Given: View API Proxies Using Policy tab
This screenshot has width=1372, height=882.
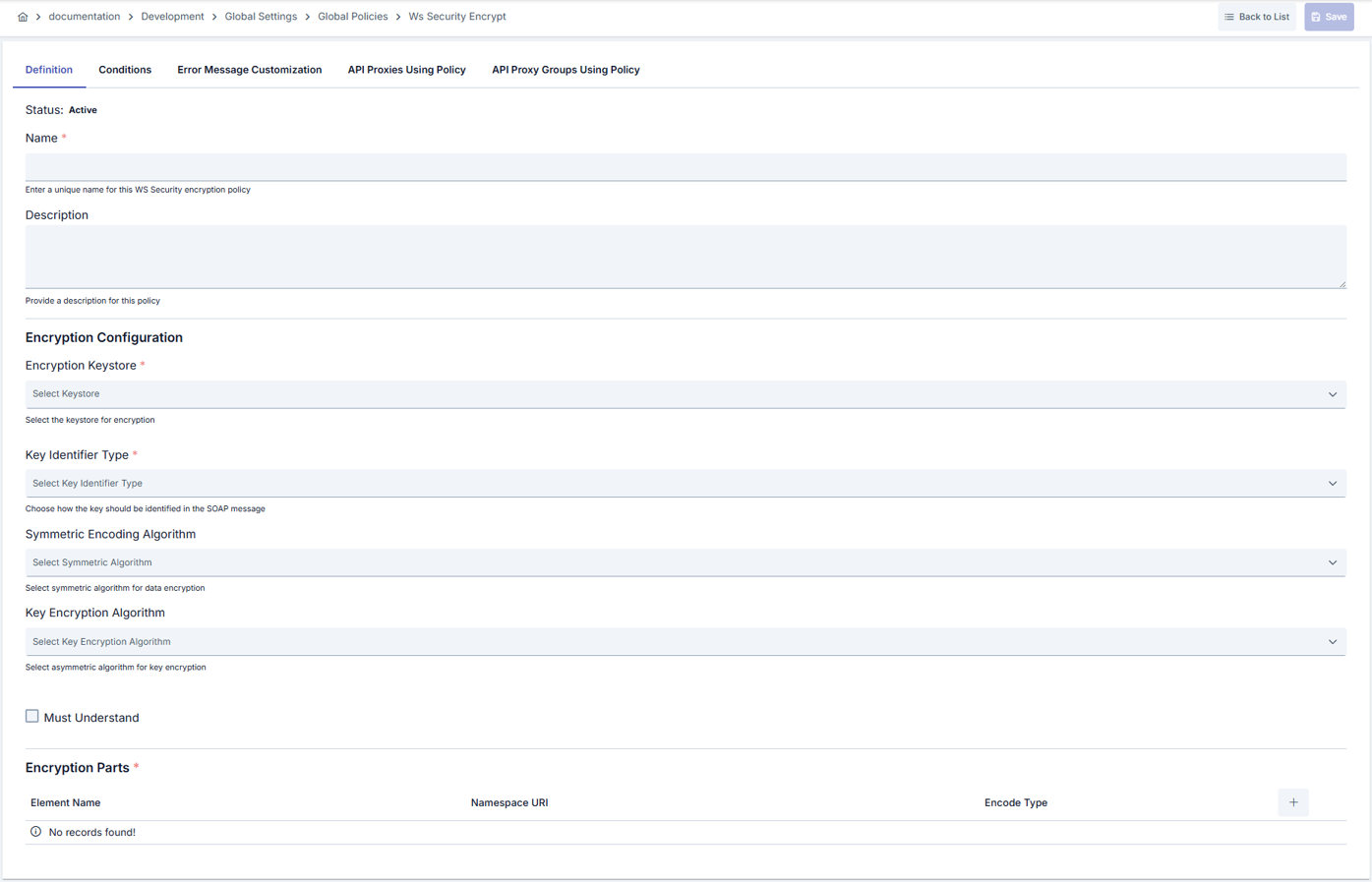Looking at the screenshot, I should click(407, 70).
